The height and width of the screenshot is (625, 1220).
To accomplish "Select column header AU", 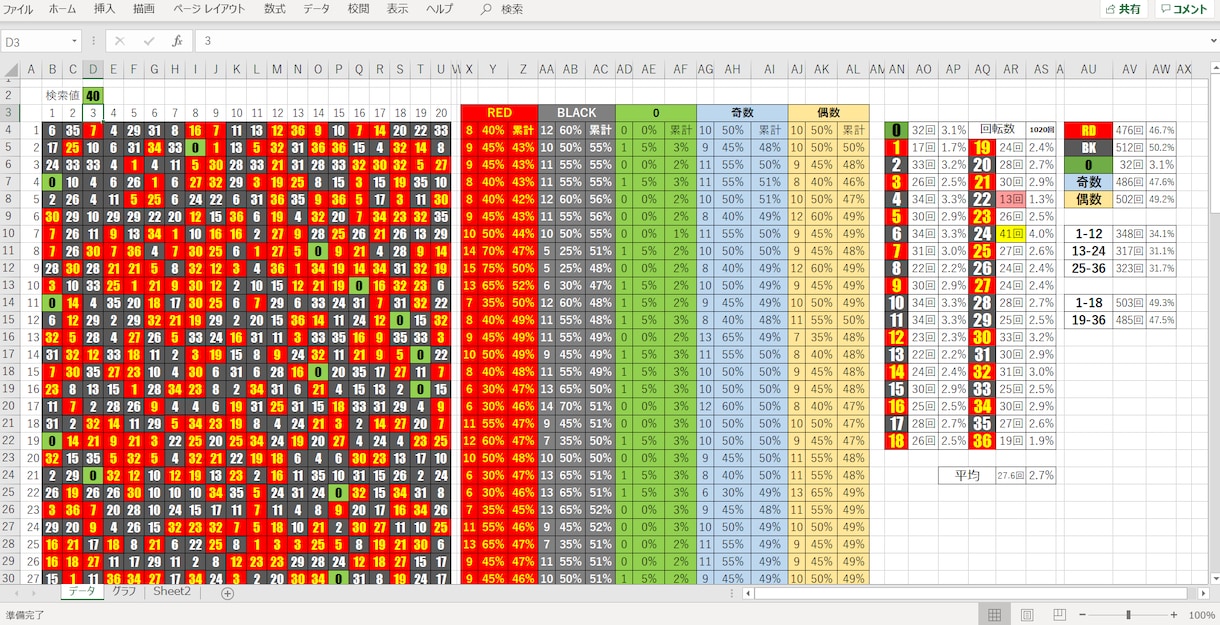I will (x=1088, y=70).
